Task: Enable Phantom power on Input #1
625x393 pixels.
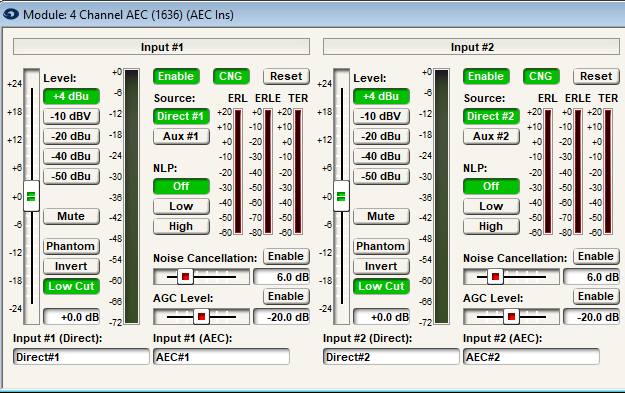Action: click(71, 246)
